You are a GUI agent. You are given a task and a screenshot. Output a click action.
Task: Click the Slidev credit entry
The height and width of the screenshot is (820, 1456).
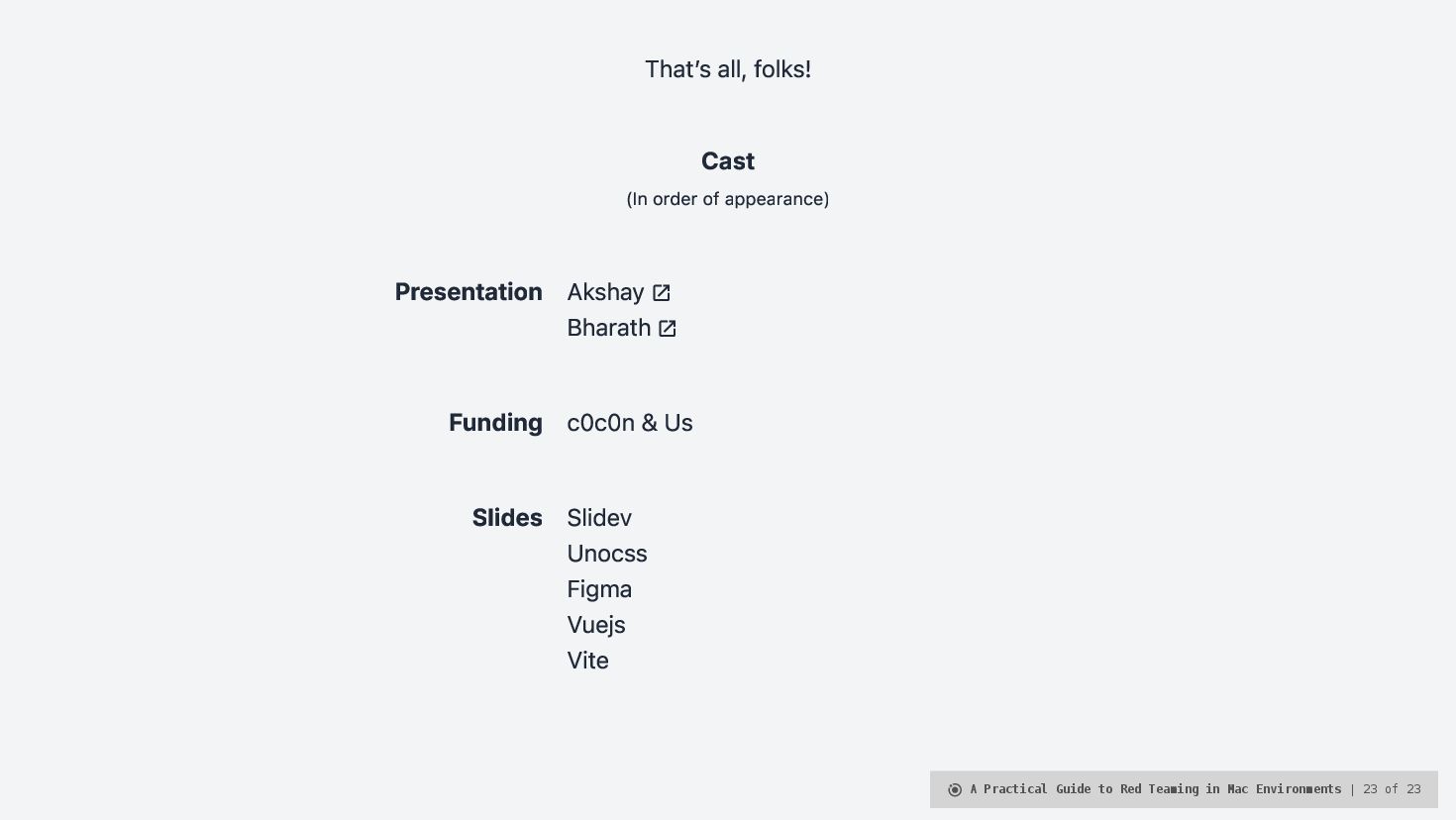pos(599,518)
